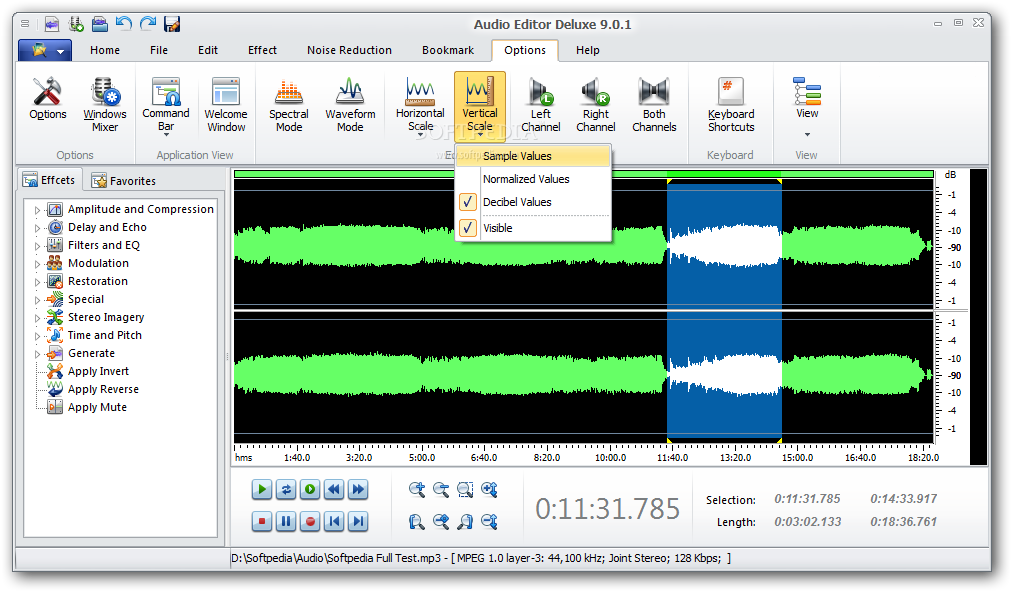Viewport: 1012px width, 592px height.
Task: Expand the Amplitude and Compression category
Action: point(37,210)
